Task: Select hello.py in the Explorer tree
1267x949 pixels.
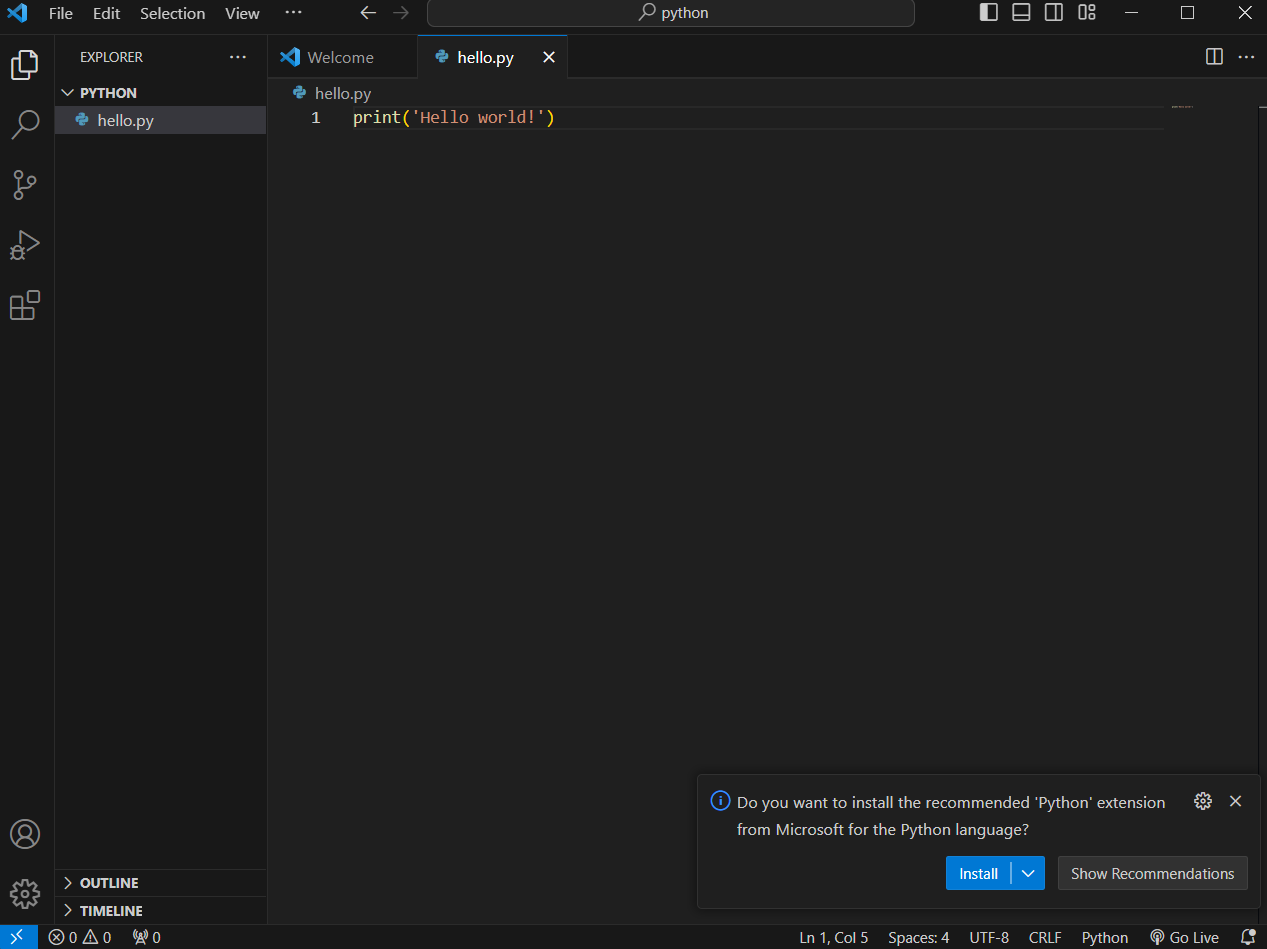Action: 161,120
